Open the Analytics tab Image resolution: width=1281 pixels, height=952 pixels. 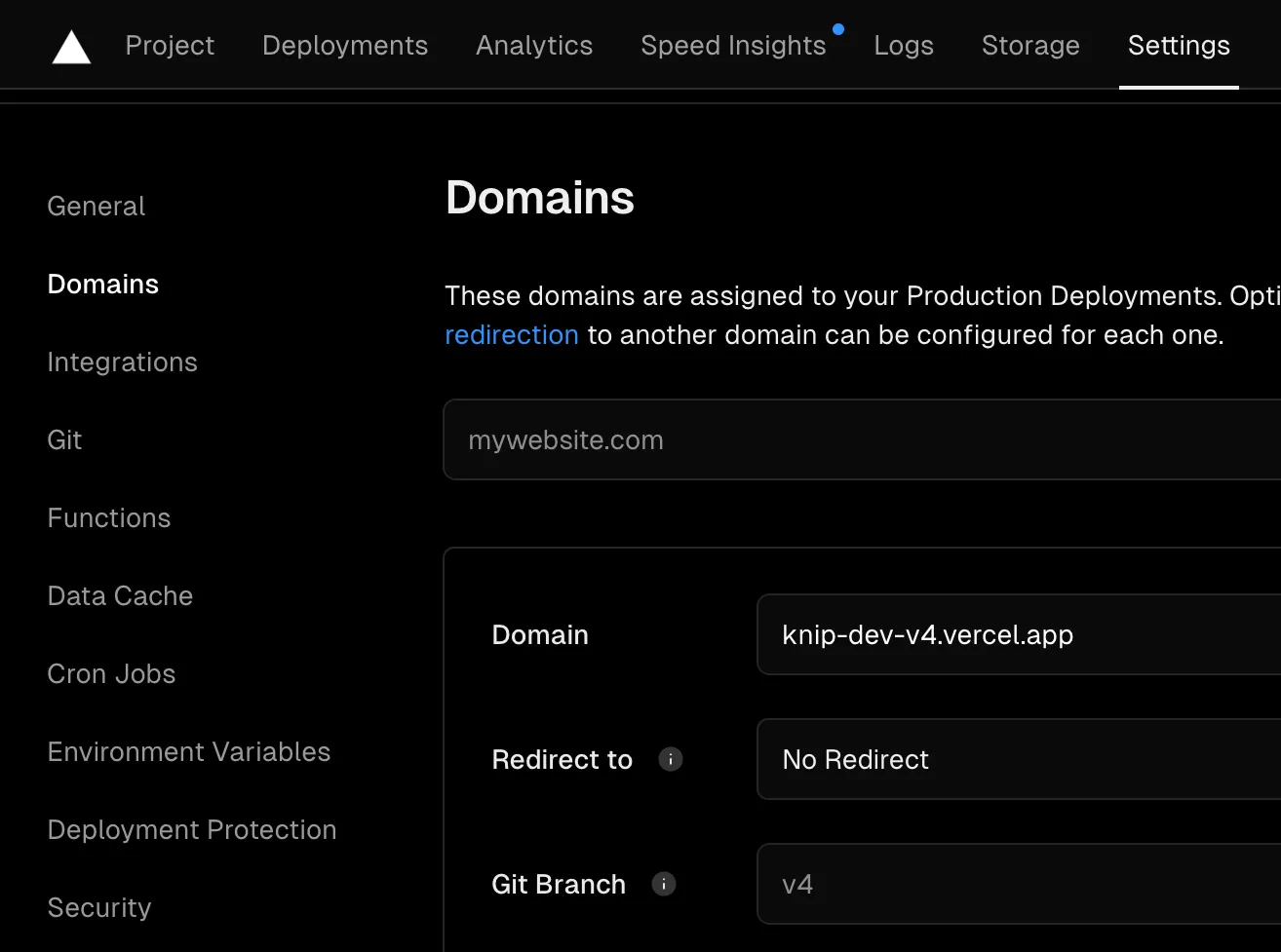click(x=534, y=45)
